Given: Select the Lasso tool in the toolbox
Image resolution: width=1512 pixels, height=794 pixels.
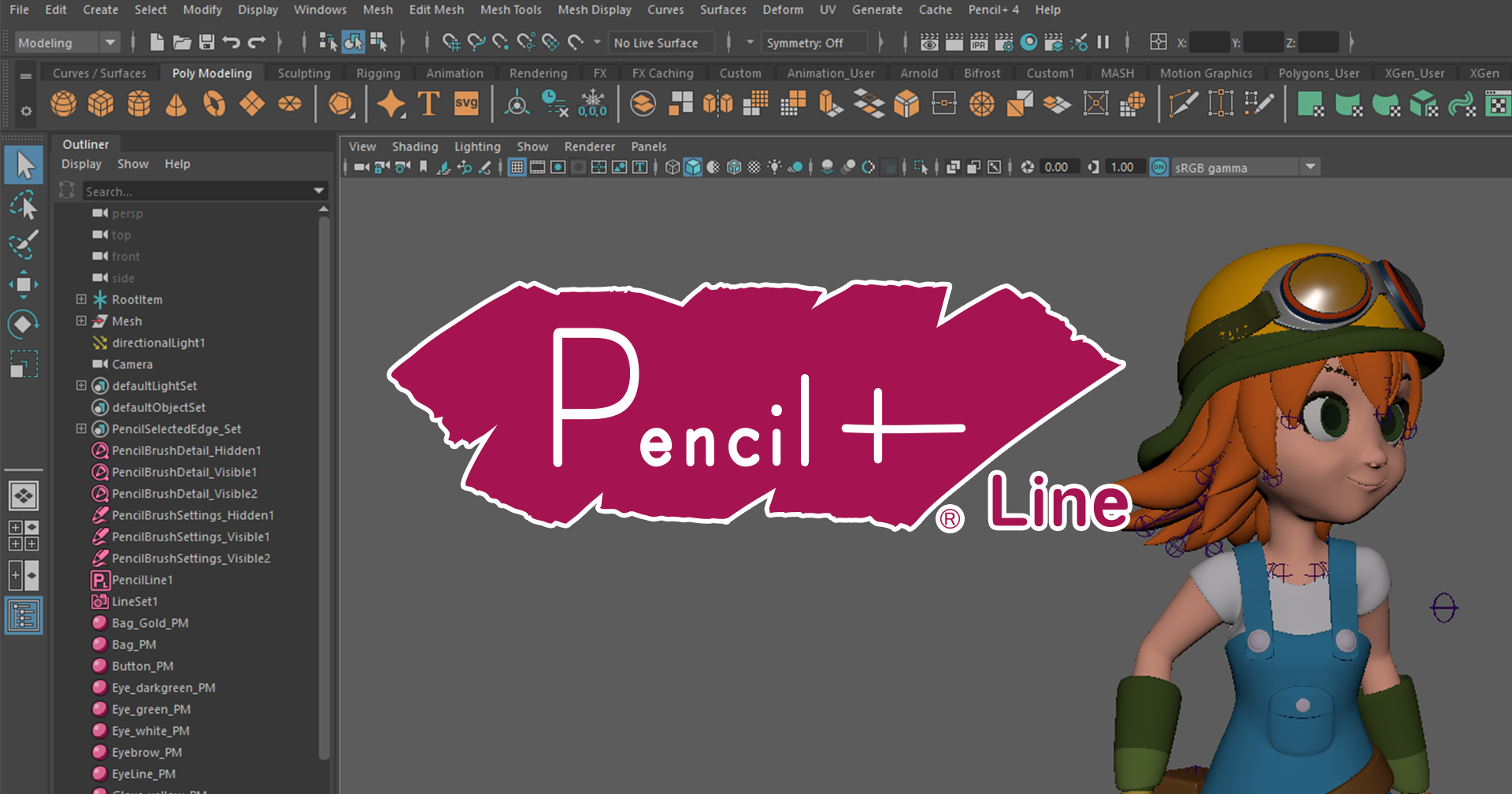Looking at the screenshot, I should pyautogui.click(x=24, y=205).
